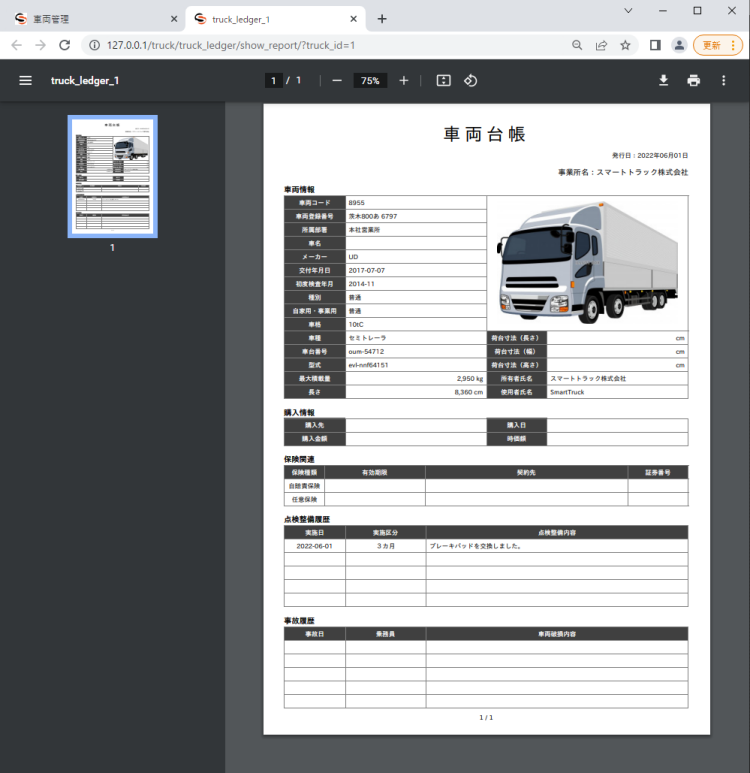Download the truck ledger PDF
The width and height of the screenshot is (750, 773).
tap(663, 80)
